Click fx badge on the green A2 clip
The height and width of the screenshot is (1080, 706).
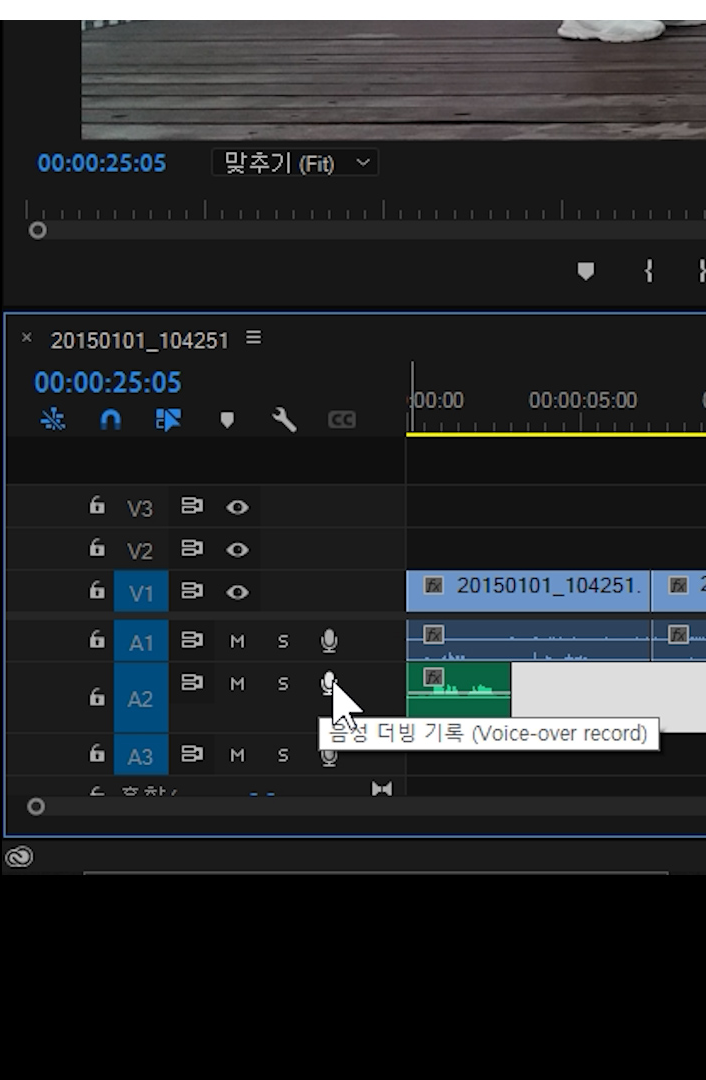(x=433, y=676)
